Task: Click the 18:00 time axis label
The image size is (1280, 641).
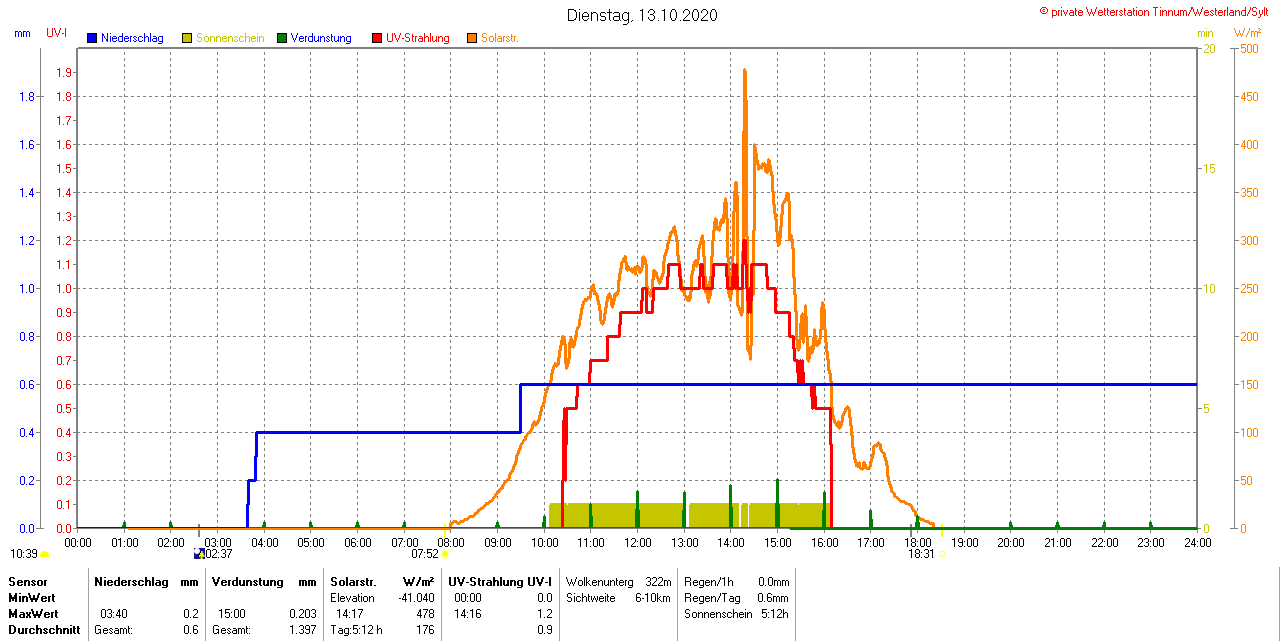Action: (917, 542)
